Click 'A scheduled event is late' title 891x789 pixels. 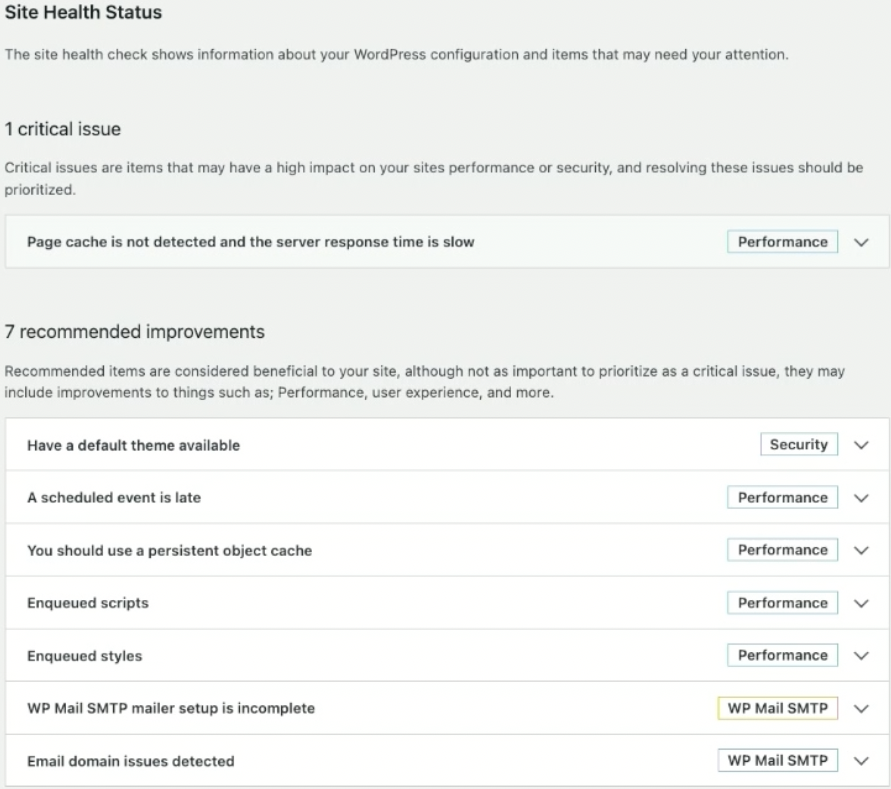[114, 498]
